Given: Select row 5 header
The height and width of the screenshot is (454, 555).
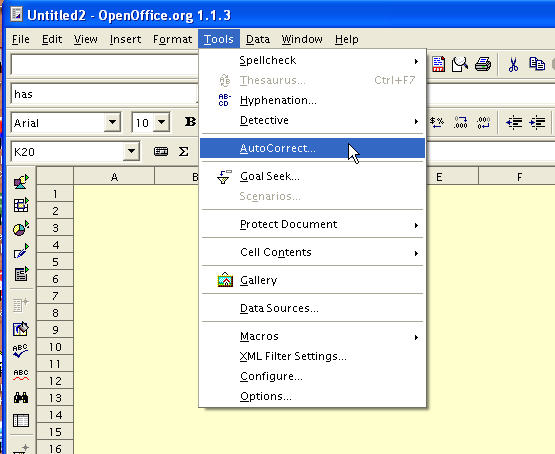Looking at the screenshot, I should point(55,262).
